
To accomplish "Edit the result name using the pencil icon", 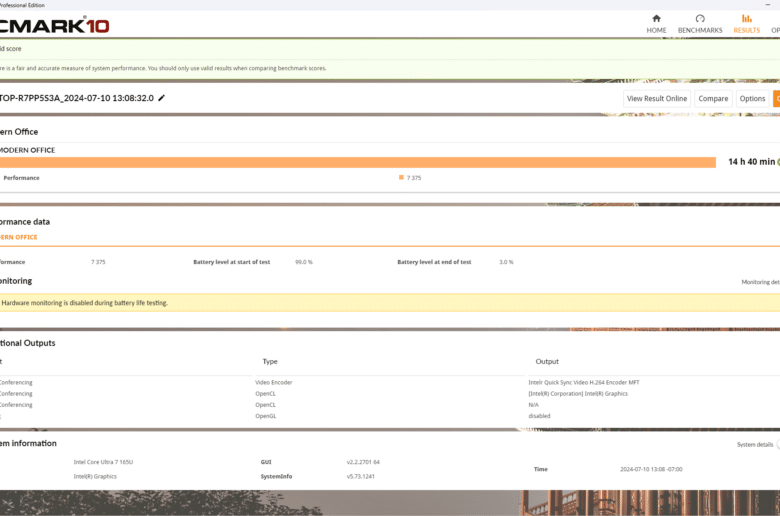I will click(161, 98).
